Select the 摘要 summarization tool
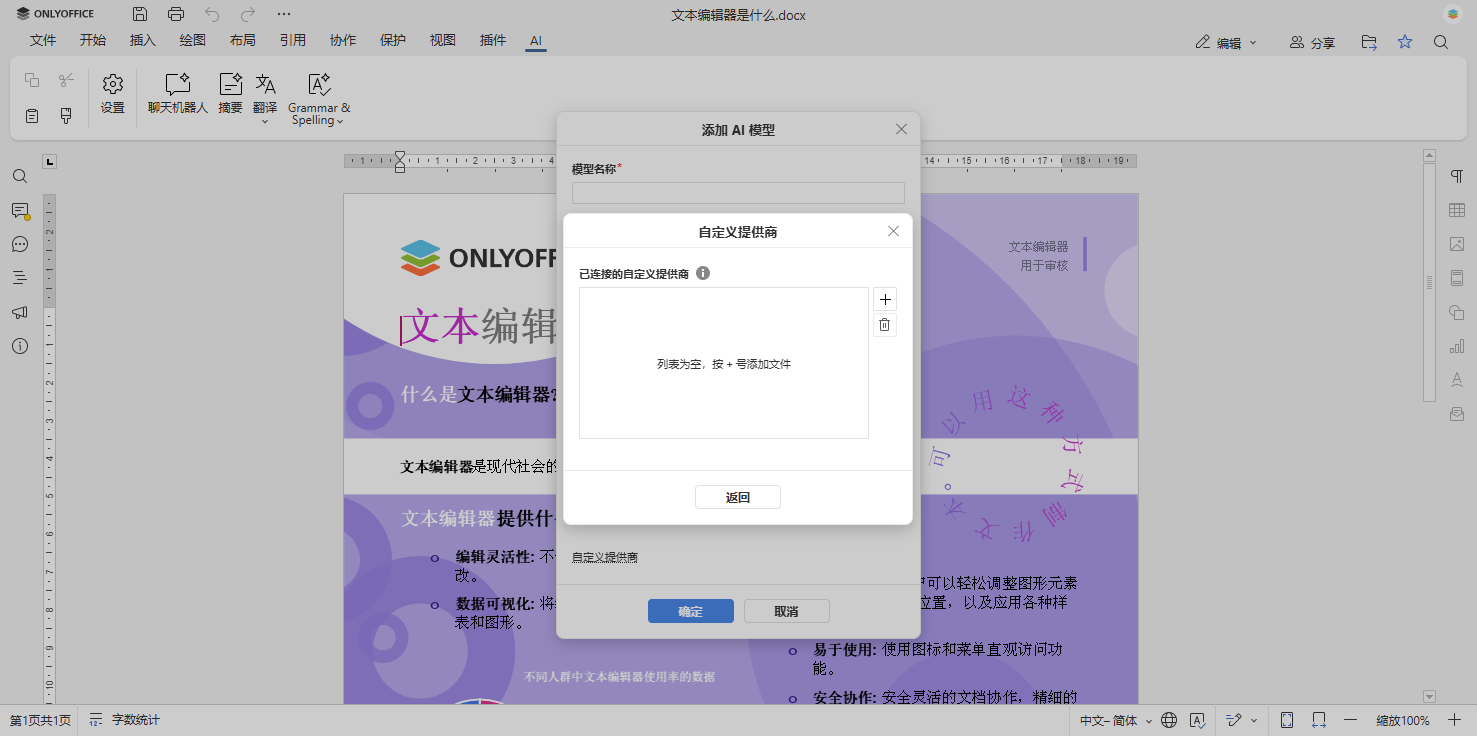1477x736 pixels. [230, 95]
